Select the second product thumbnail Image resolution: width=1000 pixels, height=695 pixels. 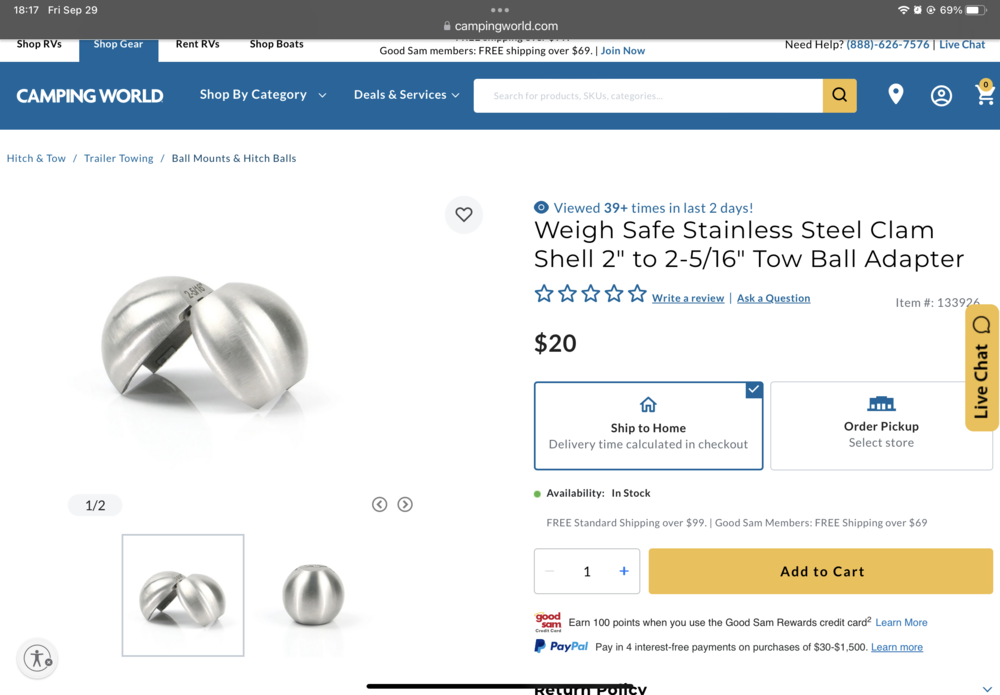point(313,594)
